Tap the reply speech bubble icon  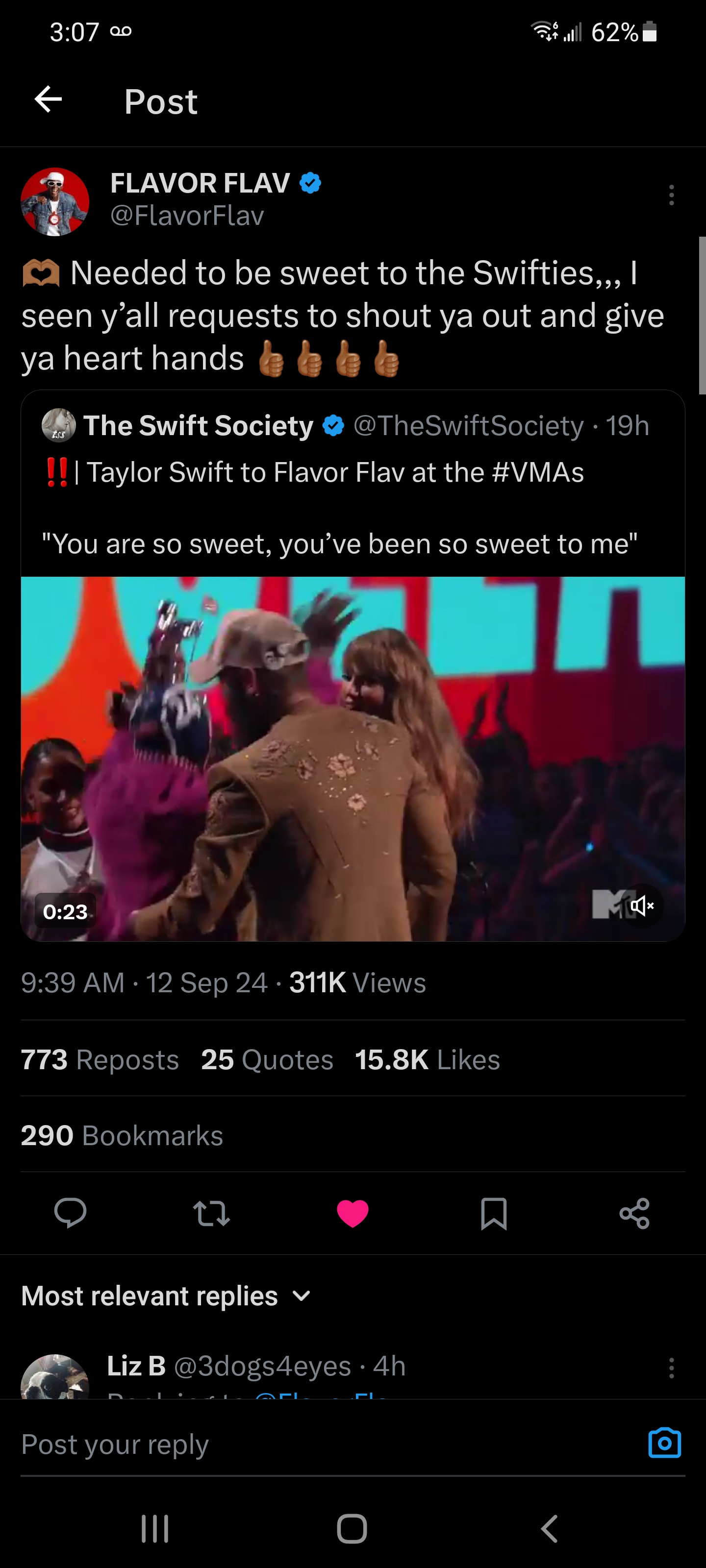[x=70, y=1213]
